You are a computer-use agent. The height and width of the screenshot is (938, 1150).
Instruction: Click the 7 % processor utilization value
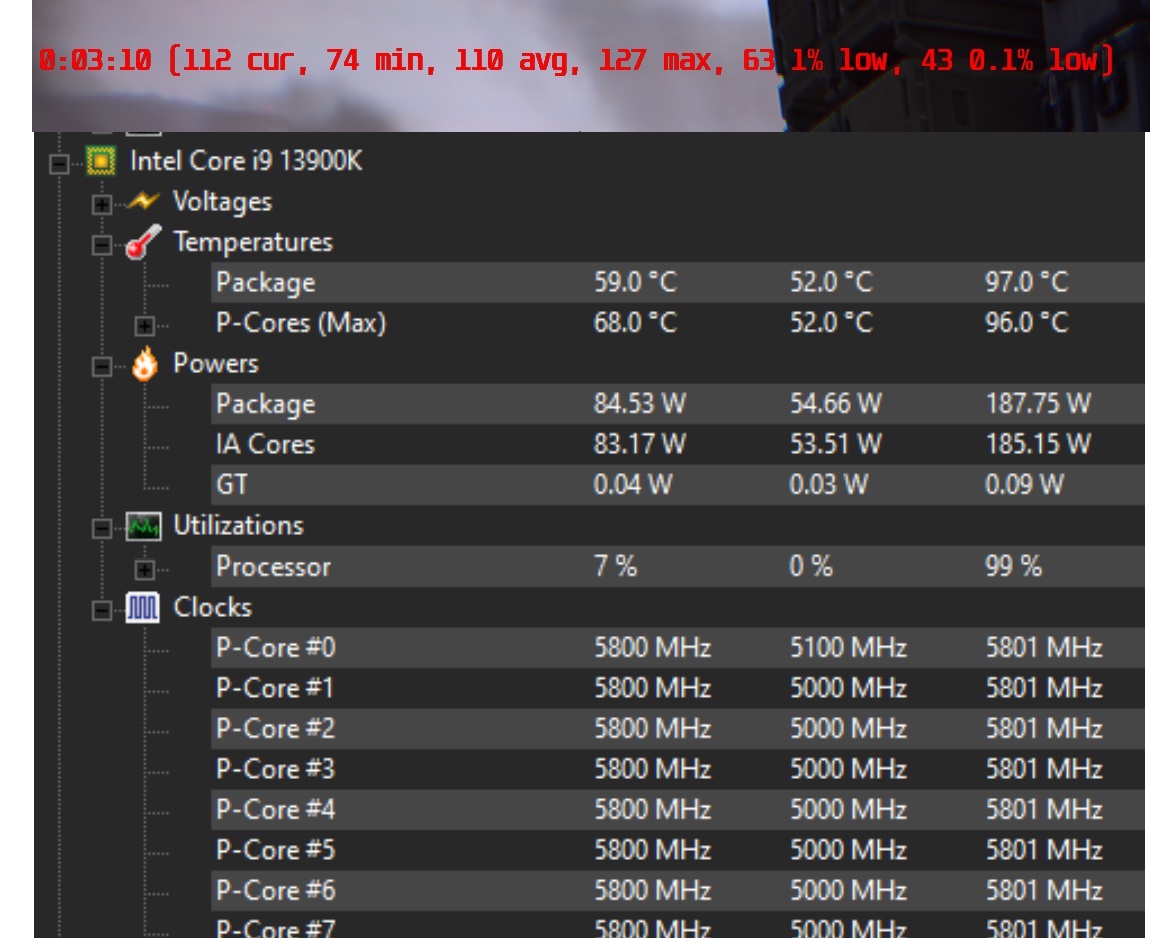coord(615,566)
